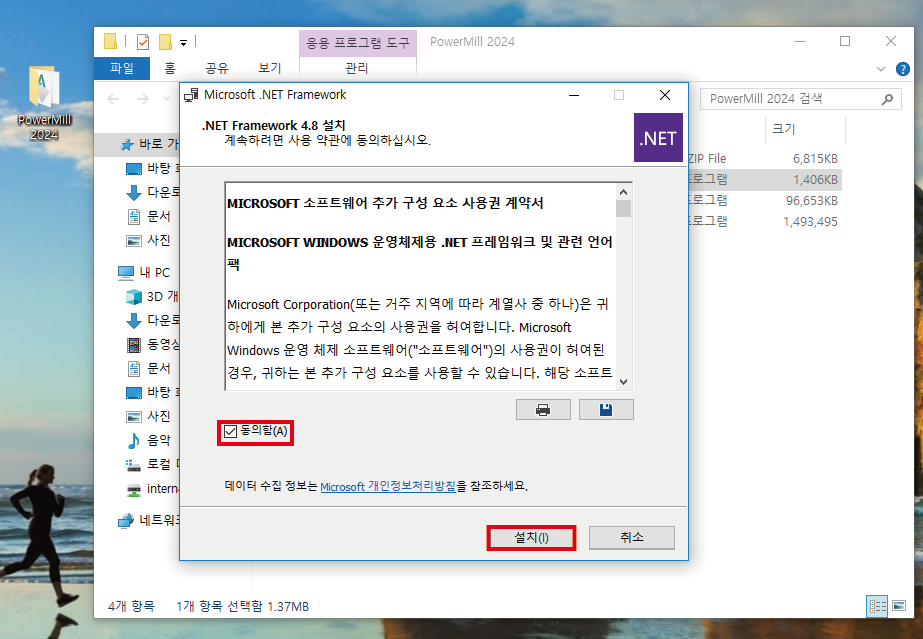
Task: Open the Microsoft 개인정보처리방침 link
Action: click(388, 486)
